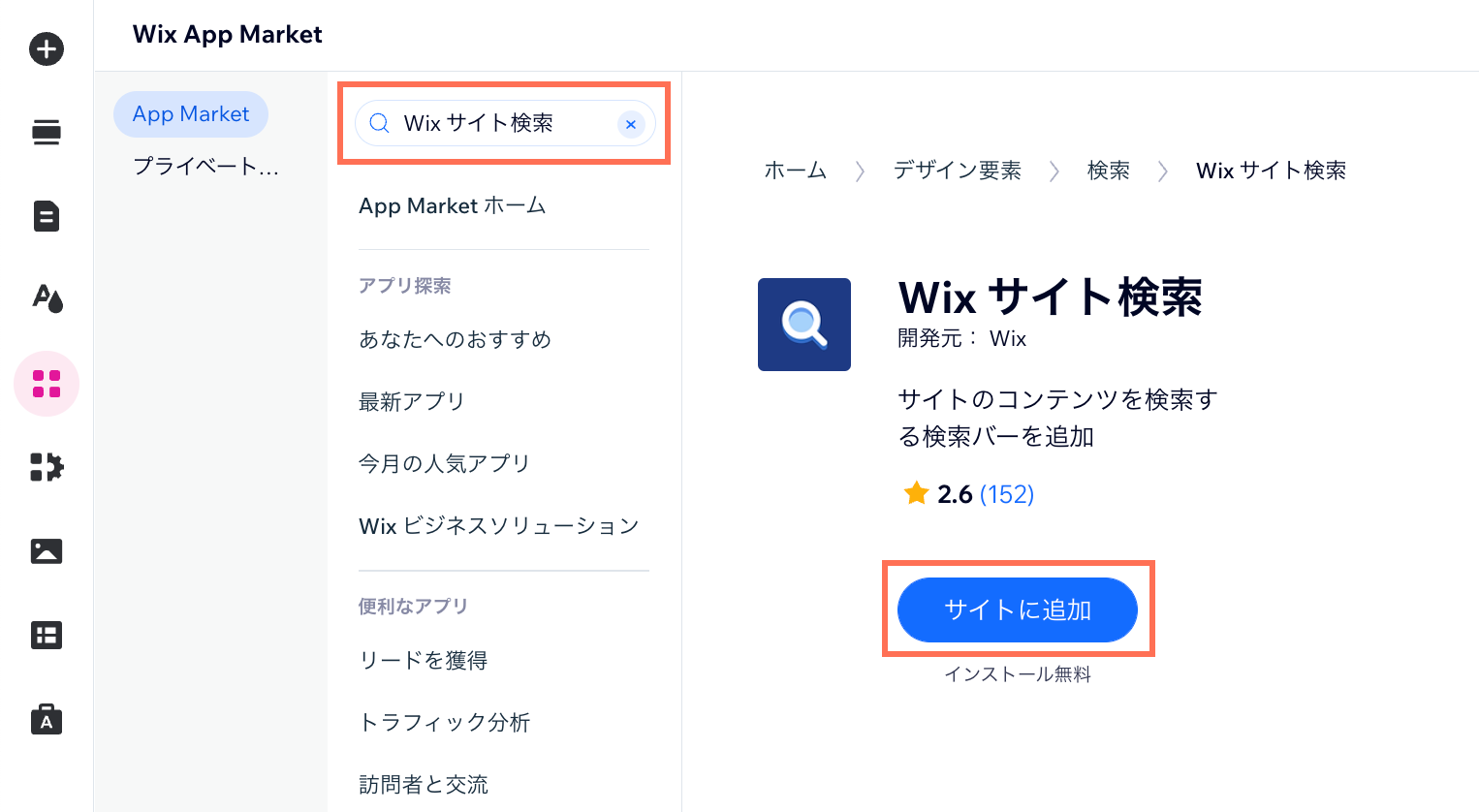Image resolution: width=1479 pixels, height=812 pixels.
Task: Click the Wix App Market title
Action: click(x=228, y=35)
